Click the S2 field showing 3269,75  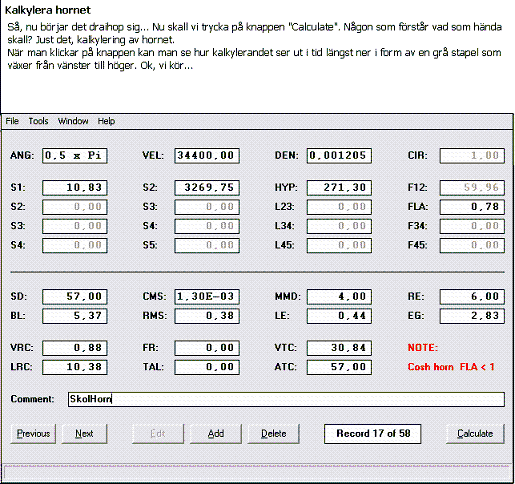coord(207,188)
